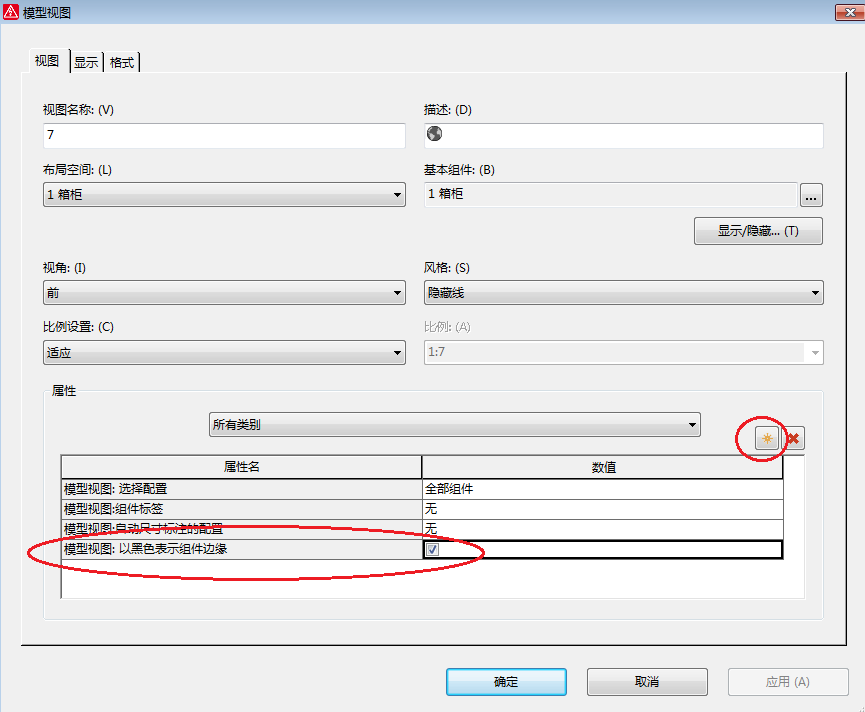Click the globe icon in description field
The width and height of the screenshot is (865, 712).
pyautogui.click(x=434, y=135)
